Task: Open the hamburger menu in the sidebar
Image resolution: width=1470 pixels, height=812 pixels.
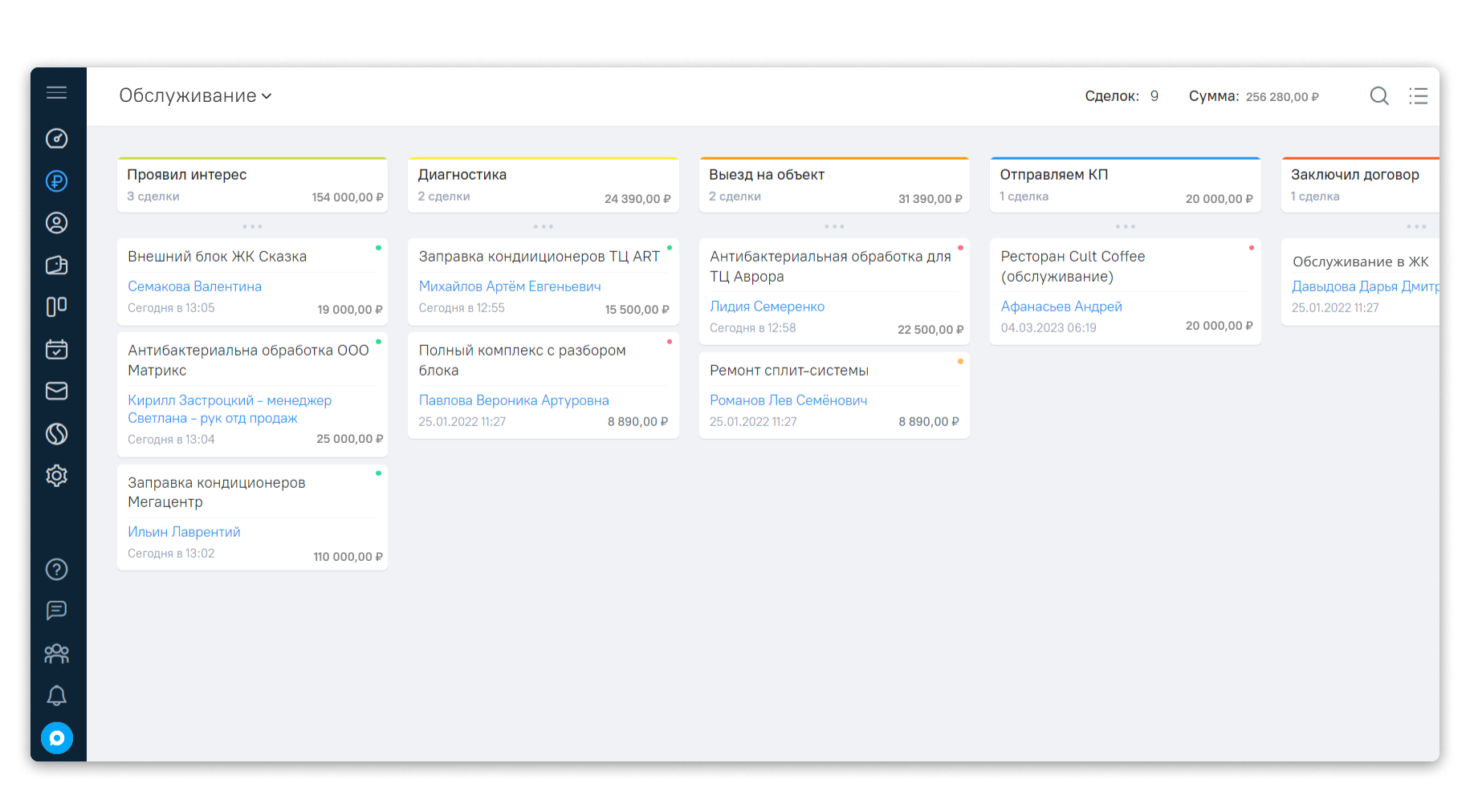Action: coord(56,92)
